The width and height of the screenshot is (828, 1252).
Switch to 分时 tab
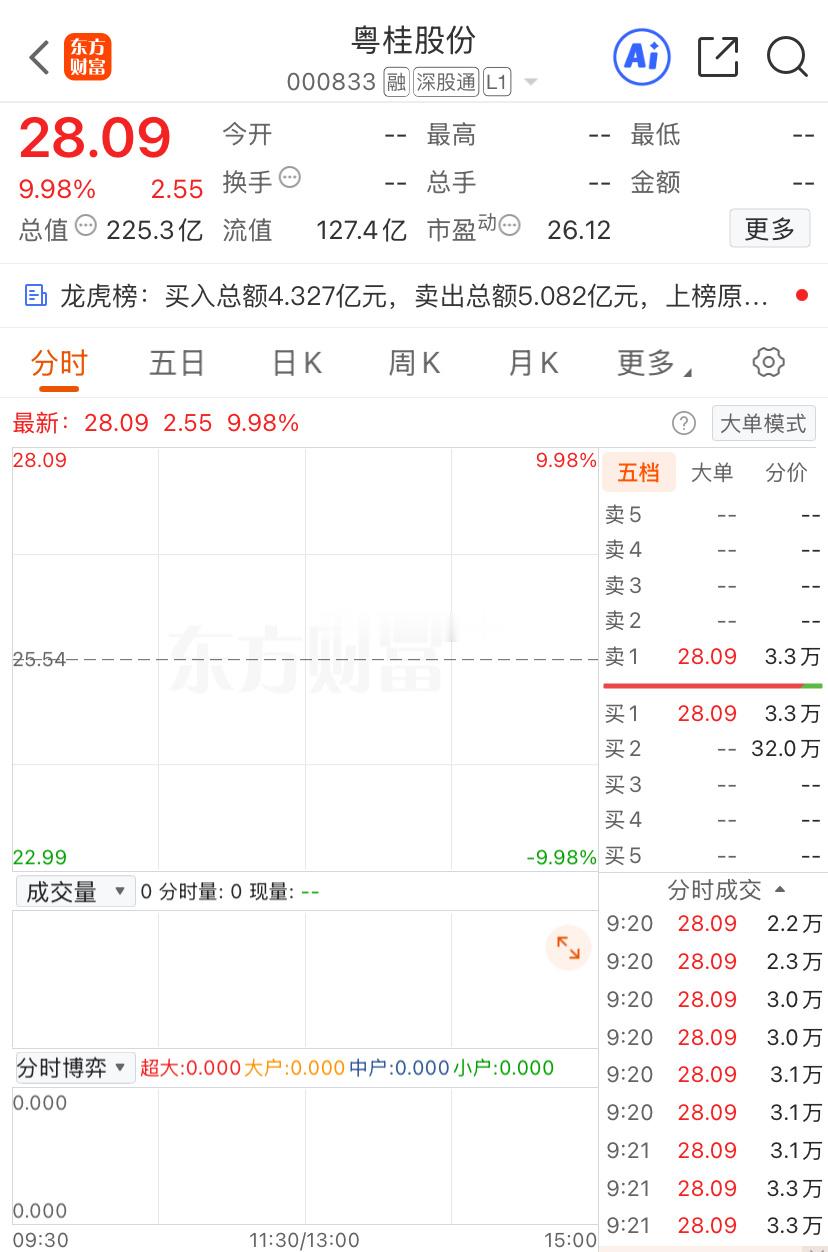(60, 363)
